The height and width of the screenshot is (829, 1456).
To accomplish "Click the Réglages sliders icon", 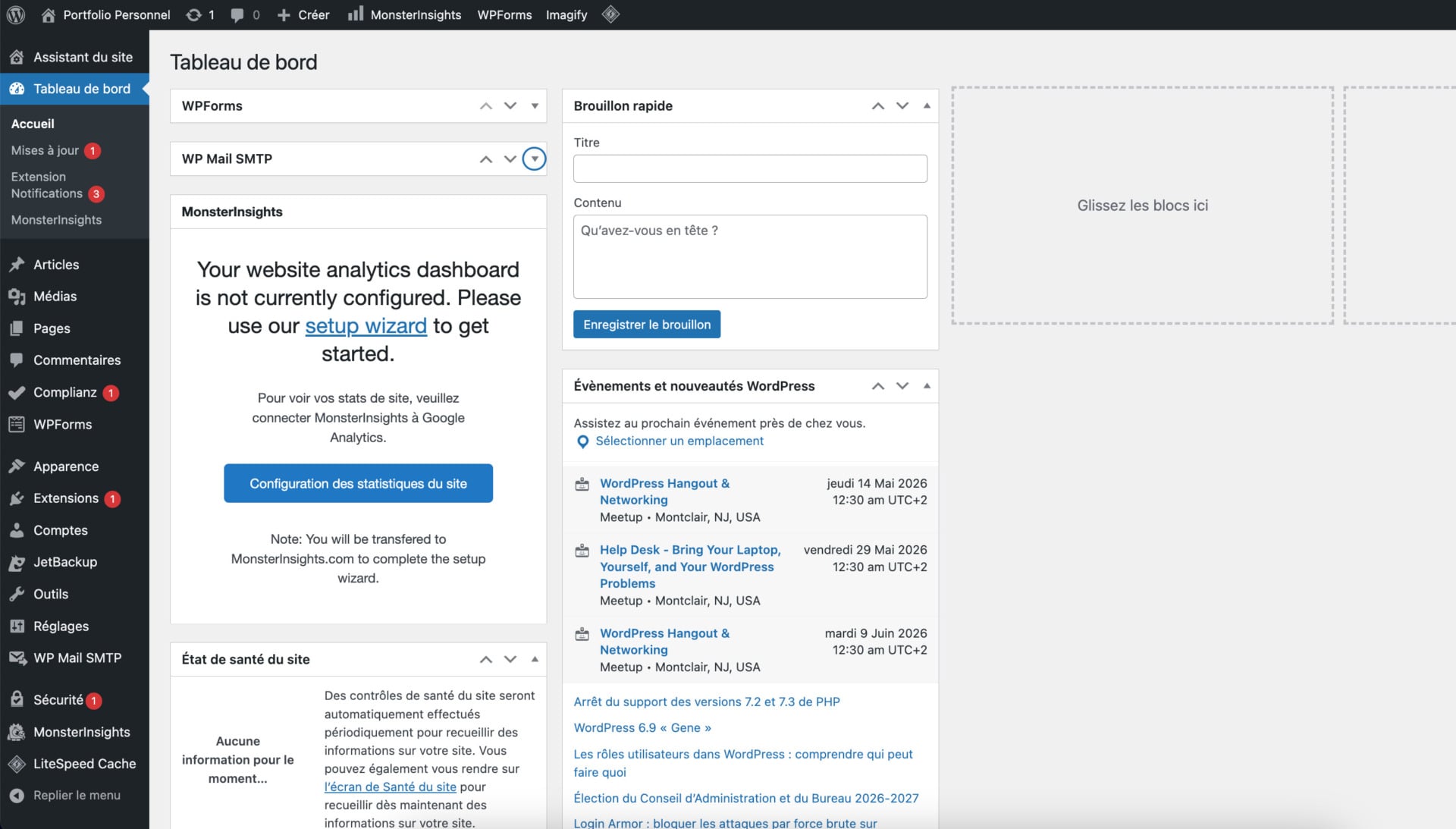I will pos(17,626).
